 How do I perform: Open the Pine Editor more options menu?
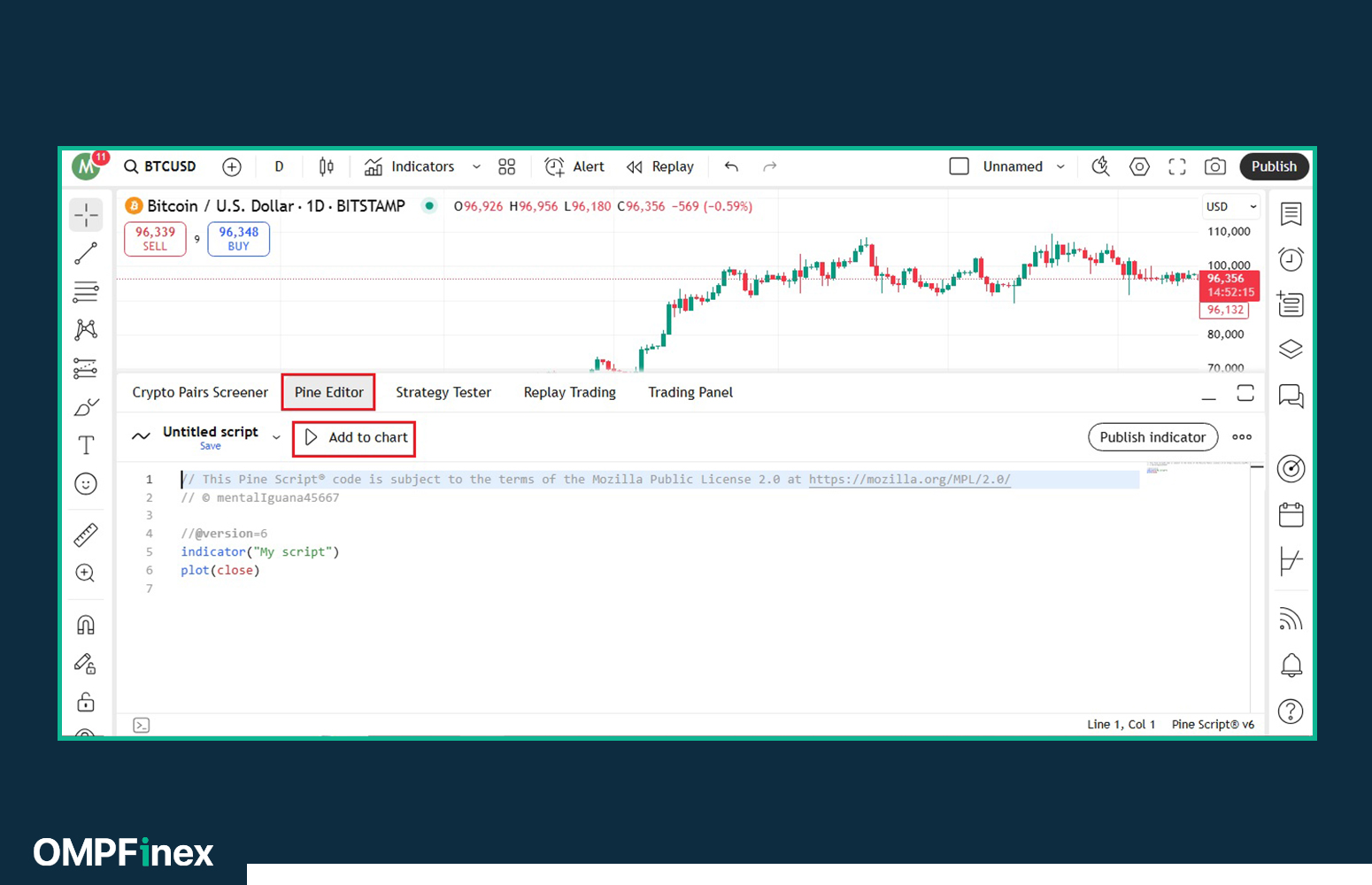tap(1242, 437)
